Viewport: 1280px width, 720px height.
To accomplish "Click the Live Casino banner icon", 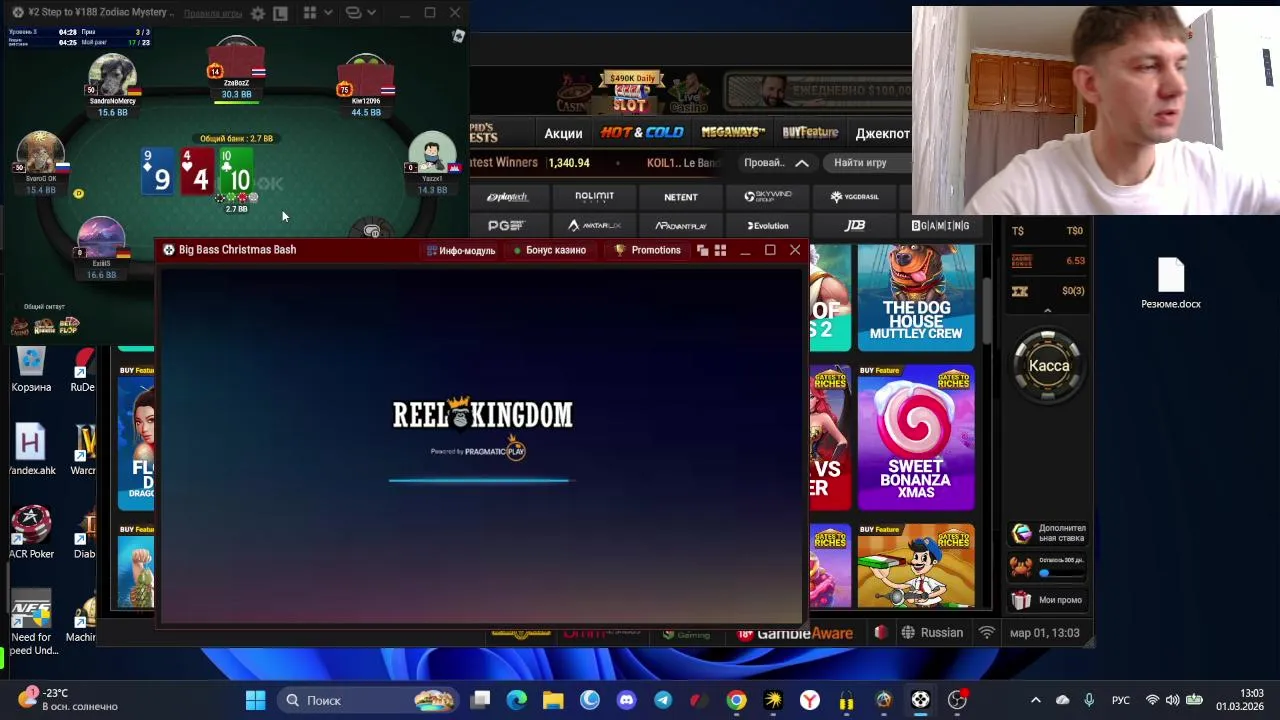I will (x=689, y=94).
